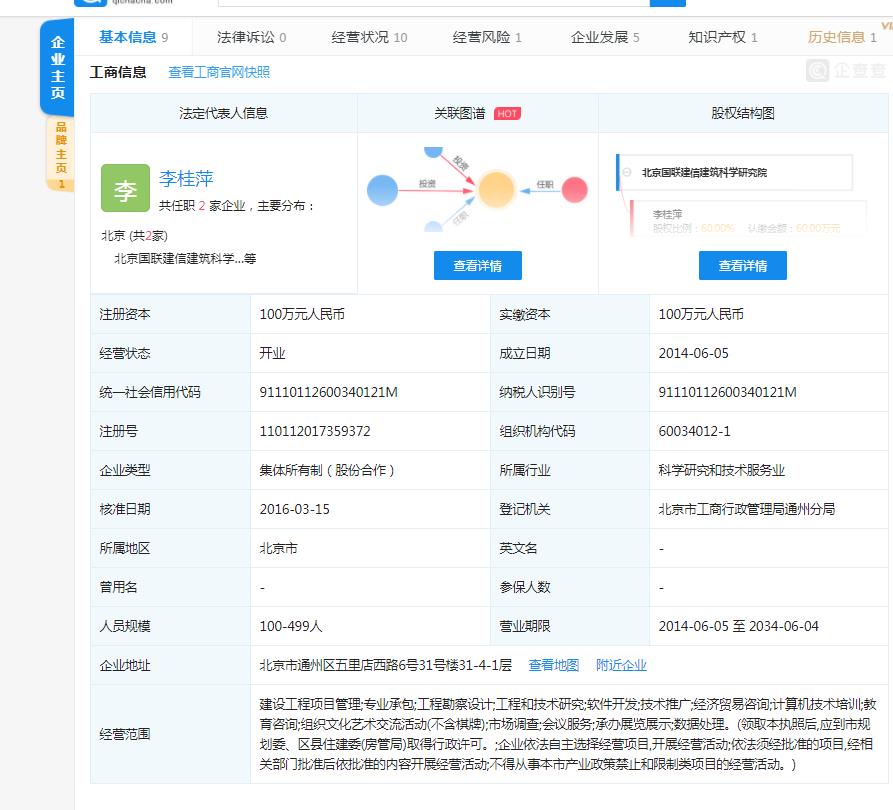
Task: Select the 经营风险 tab
Action: pyautogui.click(x=487, y=37)
